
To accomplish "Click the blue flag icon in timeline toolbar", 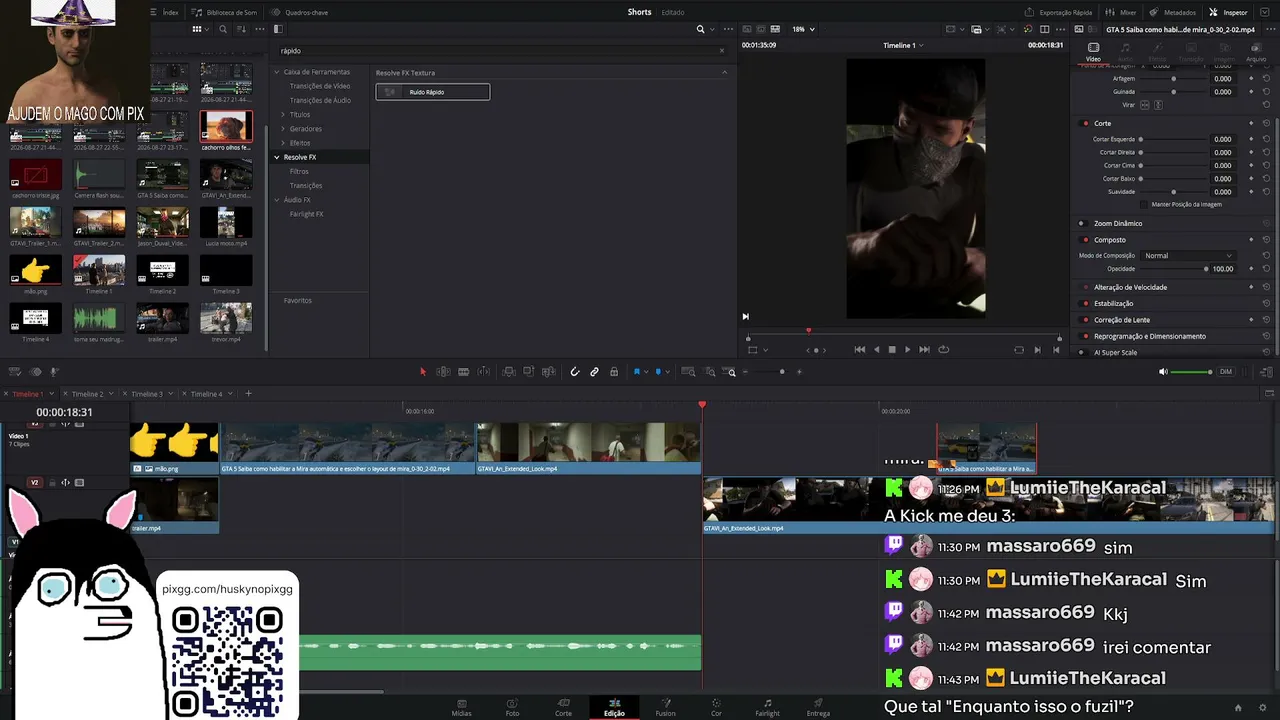I will tap(637, 372).
